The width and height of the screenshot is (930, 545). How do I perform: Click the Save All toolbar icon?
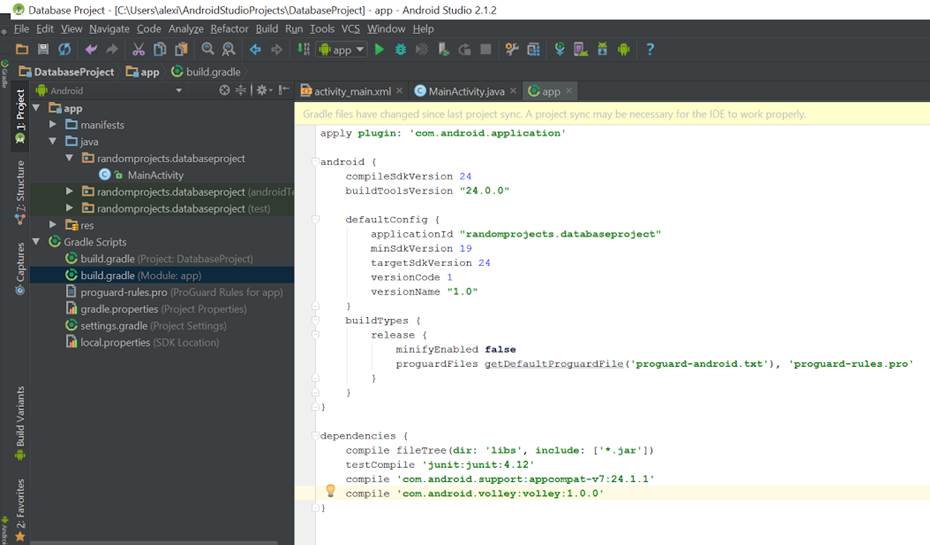pos(43,49)
